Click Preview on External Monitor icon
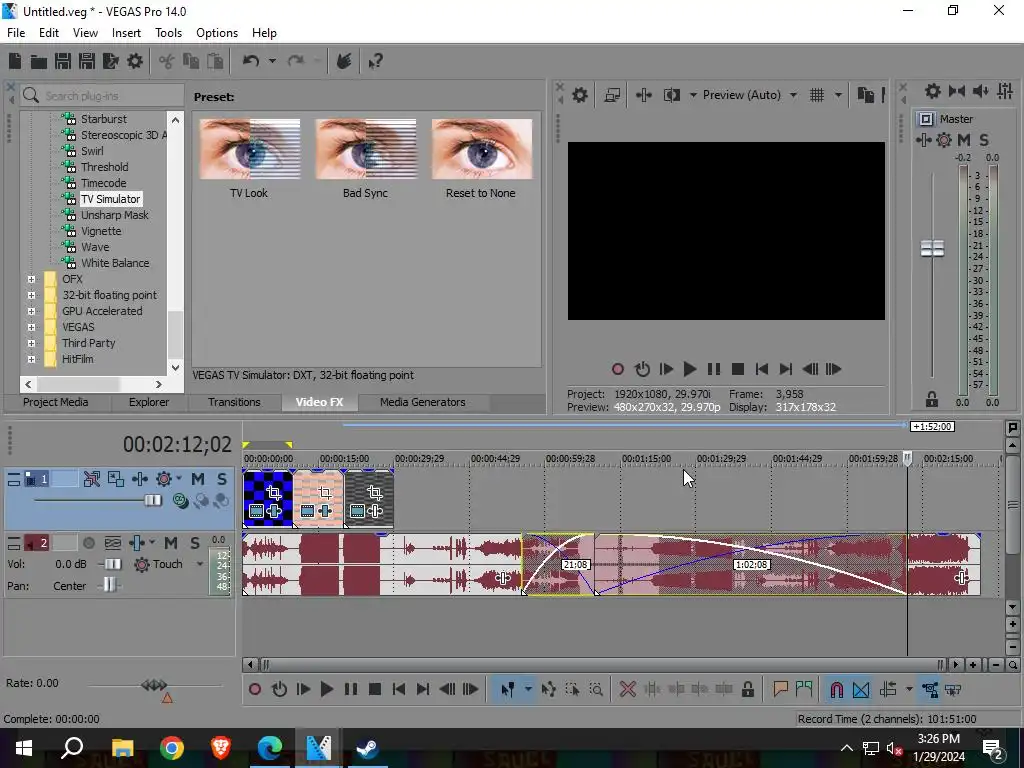 pyautogui.click(x=612, y=95)
